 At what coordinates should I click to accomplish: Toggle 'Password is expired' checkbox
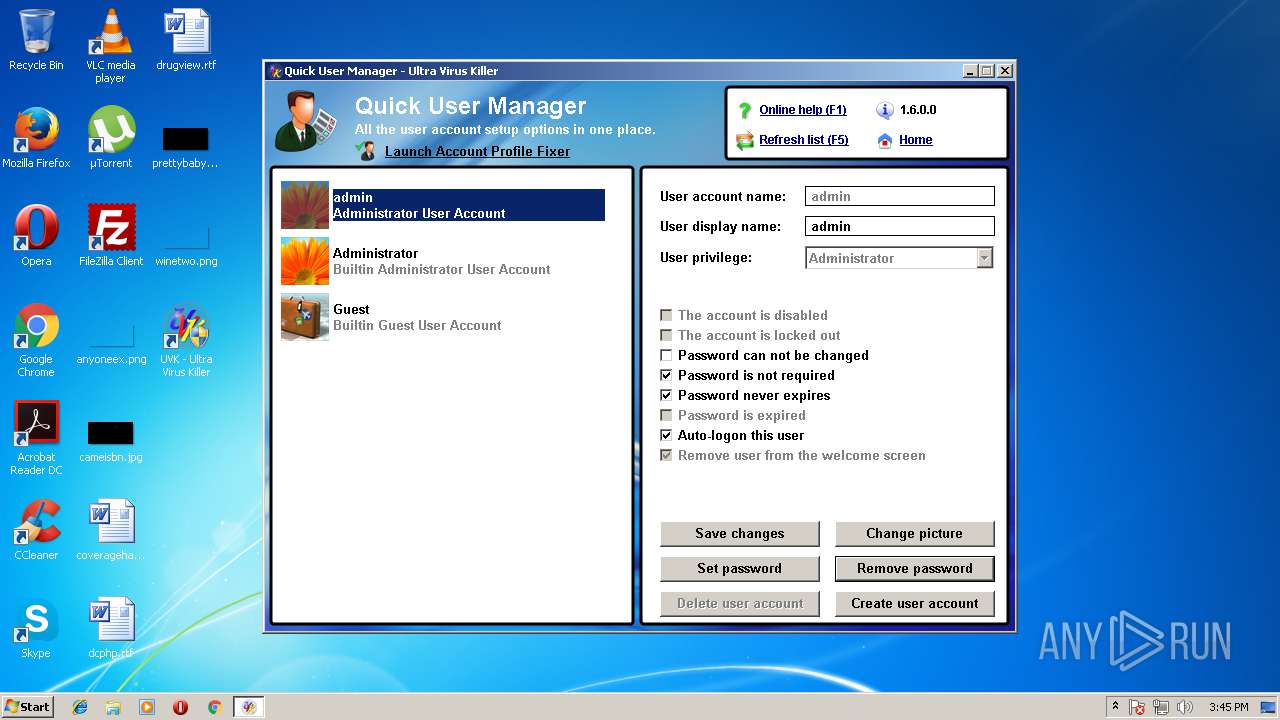point(666,415)
